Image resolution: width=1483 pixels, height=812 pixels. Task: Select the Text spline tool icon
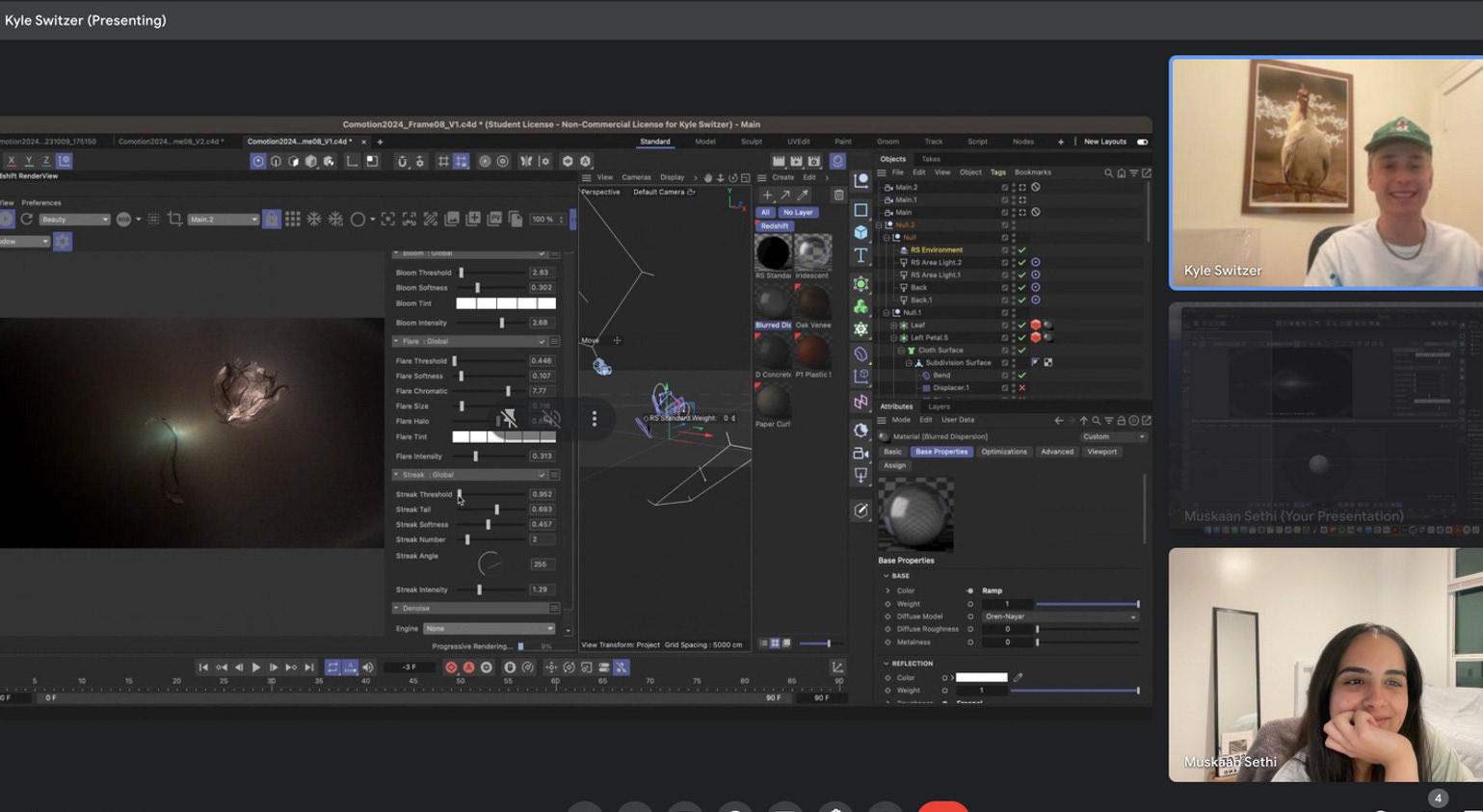[x=861, y=255]
